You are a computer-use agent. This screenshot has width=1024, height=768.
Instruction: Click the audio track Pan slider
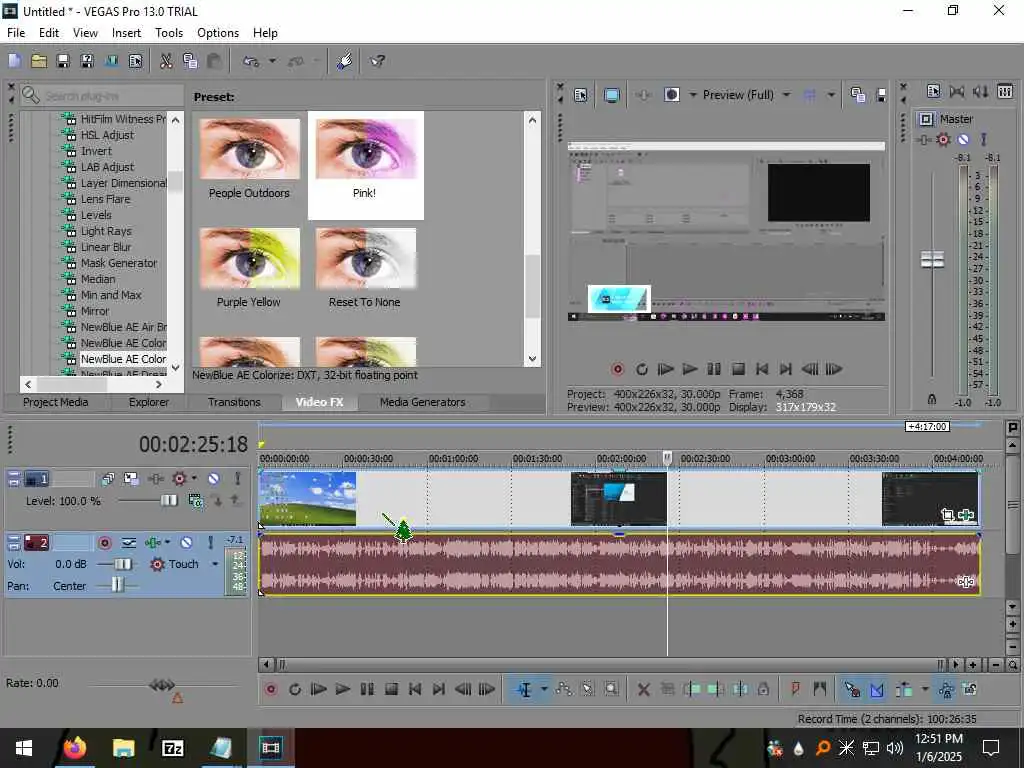click(x=118, y=585)
